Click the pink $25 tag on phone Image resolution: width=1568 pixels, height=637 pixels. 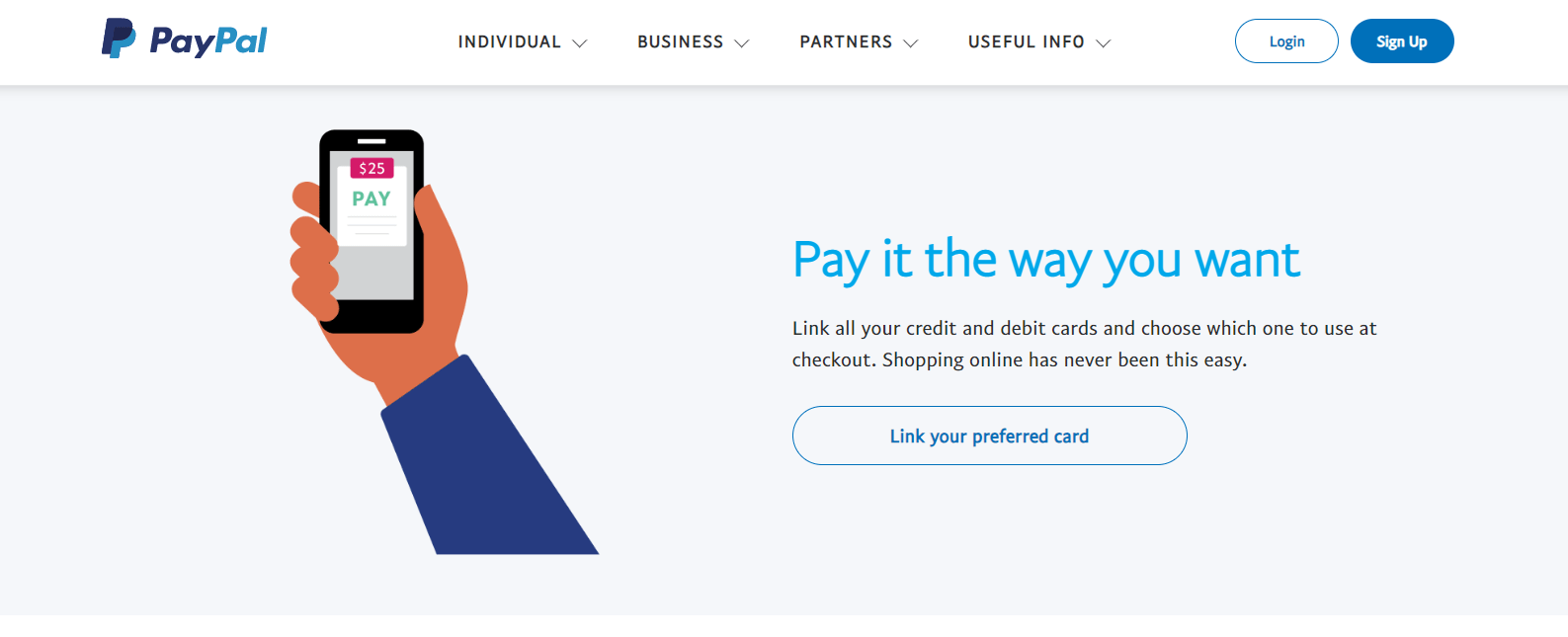[x=371, y=168]
